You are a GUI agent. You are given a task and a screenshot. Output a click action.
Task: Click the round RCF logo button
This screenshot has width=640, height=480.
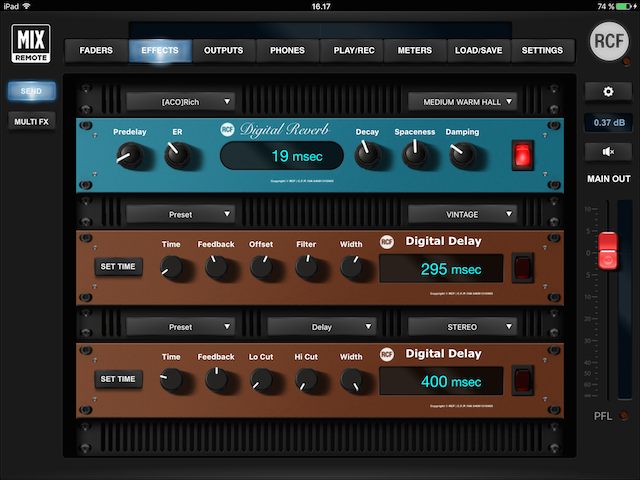point(609,41)
